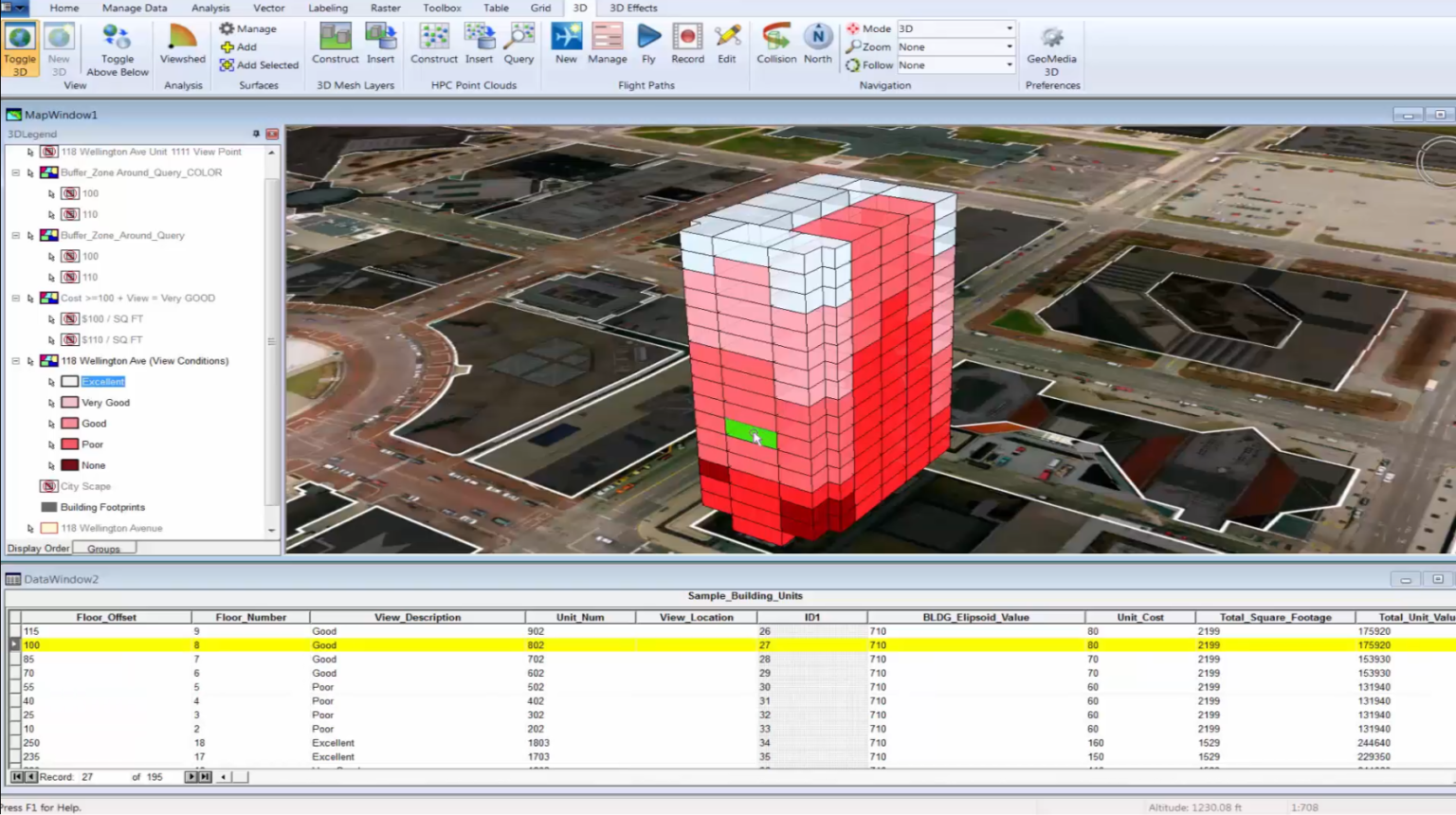Open the Mode dropdown showing 3D

[1010, 28]
